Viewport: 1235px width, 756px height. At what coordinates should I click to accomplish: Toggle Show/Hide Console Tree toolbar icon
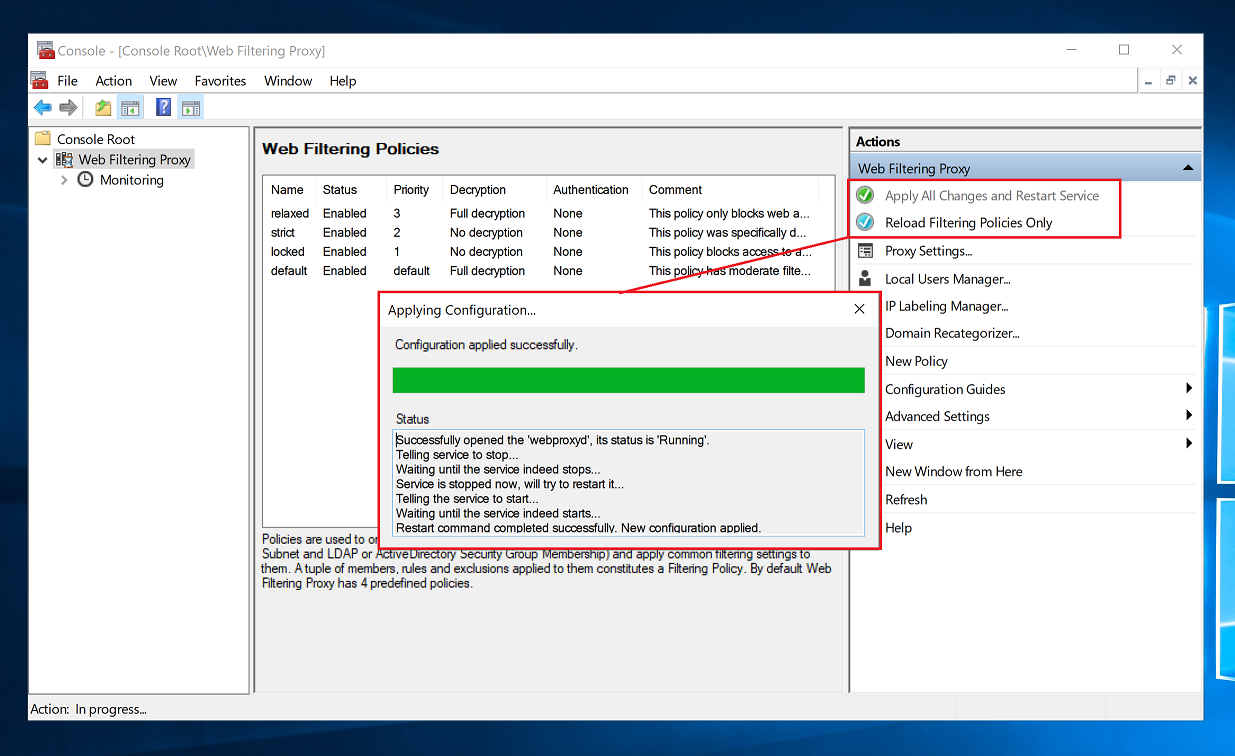(x=130, y=108)
